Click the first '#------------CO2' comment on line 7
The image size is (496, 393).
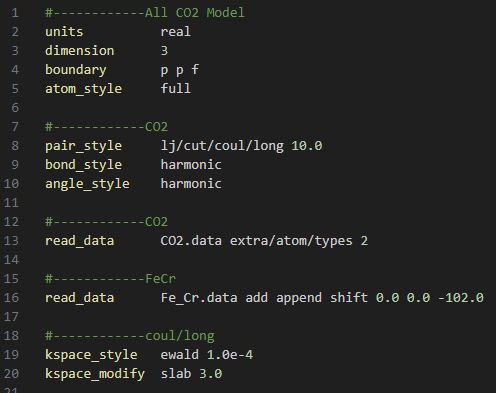[x=107, y=127]
